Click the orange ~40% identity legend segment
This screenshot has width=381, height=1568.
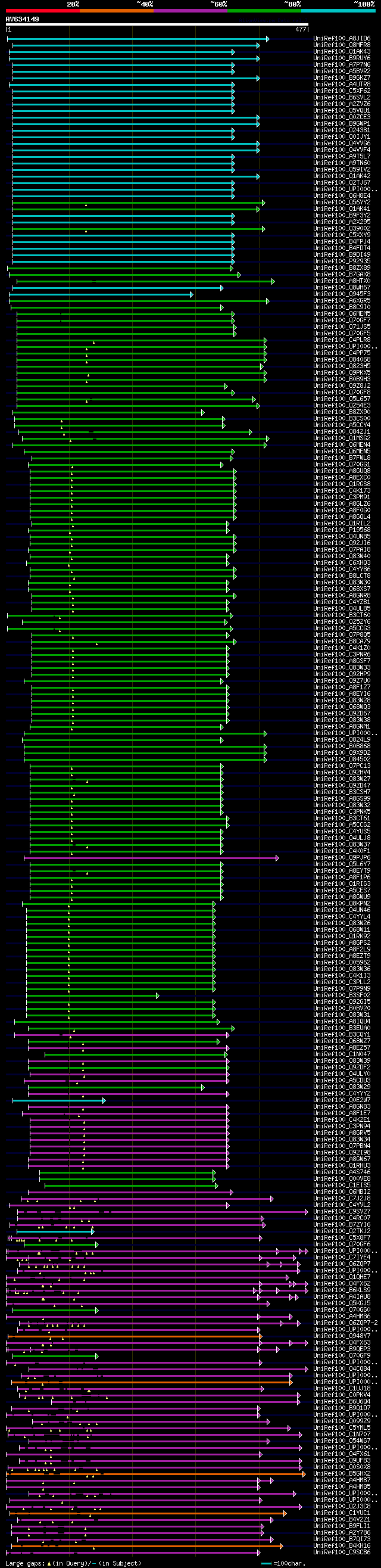pyautogui.click(x=117, y=11)
